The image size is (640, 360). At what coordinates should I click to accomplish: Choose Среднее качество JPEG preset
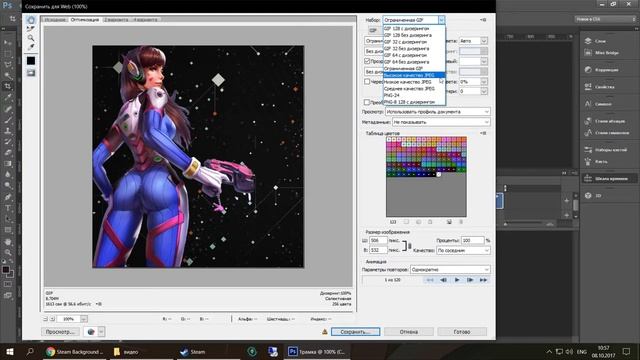tap(414, 89)
